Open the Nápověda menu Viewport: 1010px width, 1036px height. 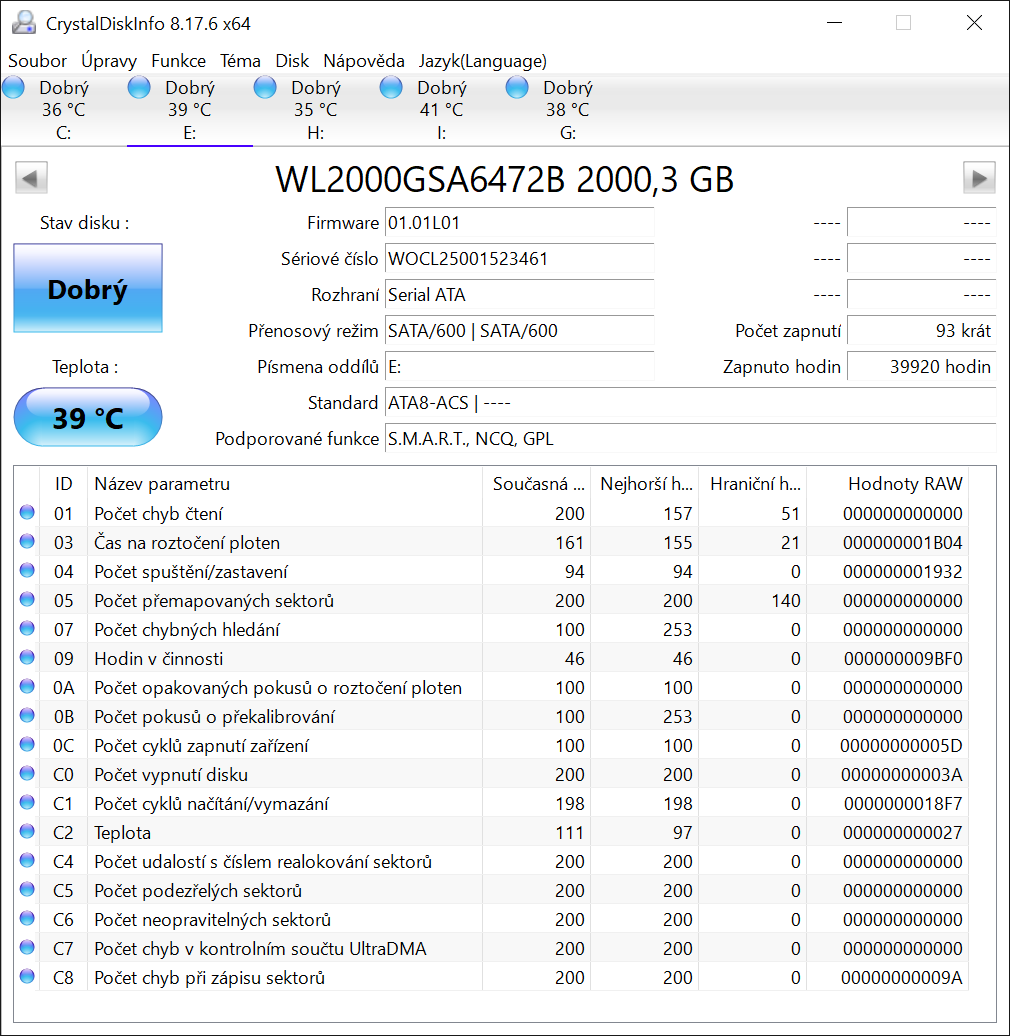pyautogui.click(x=364, y=61)
